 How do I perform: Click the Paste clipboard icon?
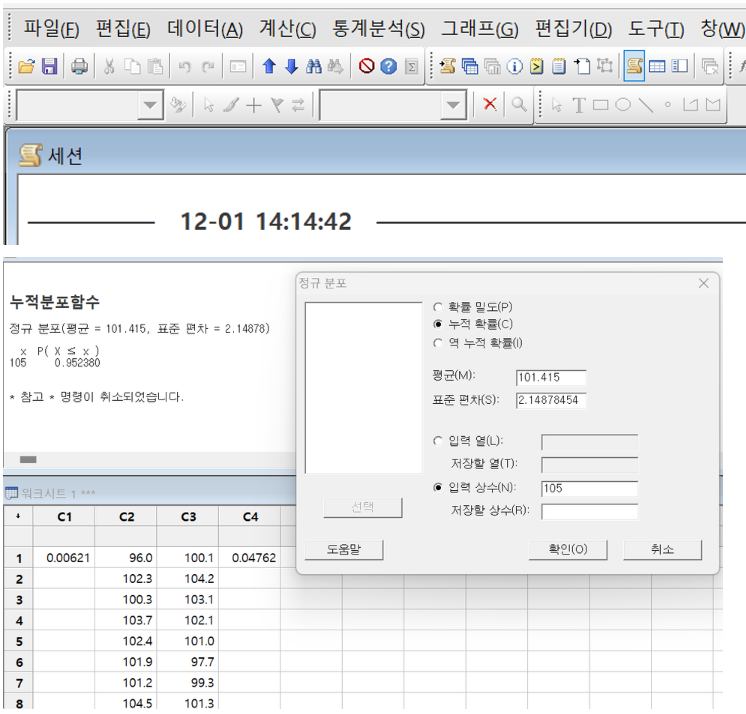click(x=155, y=66)
